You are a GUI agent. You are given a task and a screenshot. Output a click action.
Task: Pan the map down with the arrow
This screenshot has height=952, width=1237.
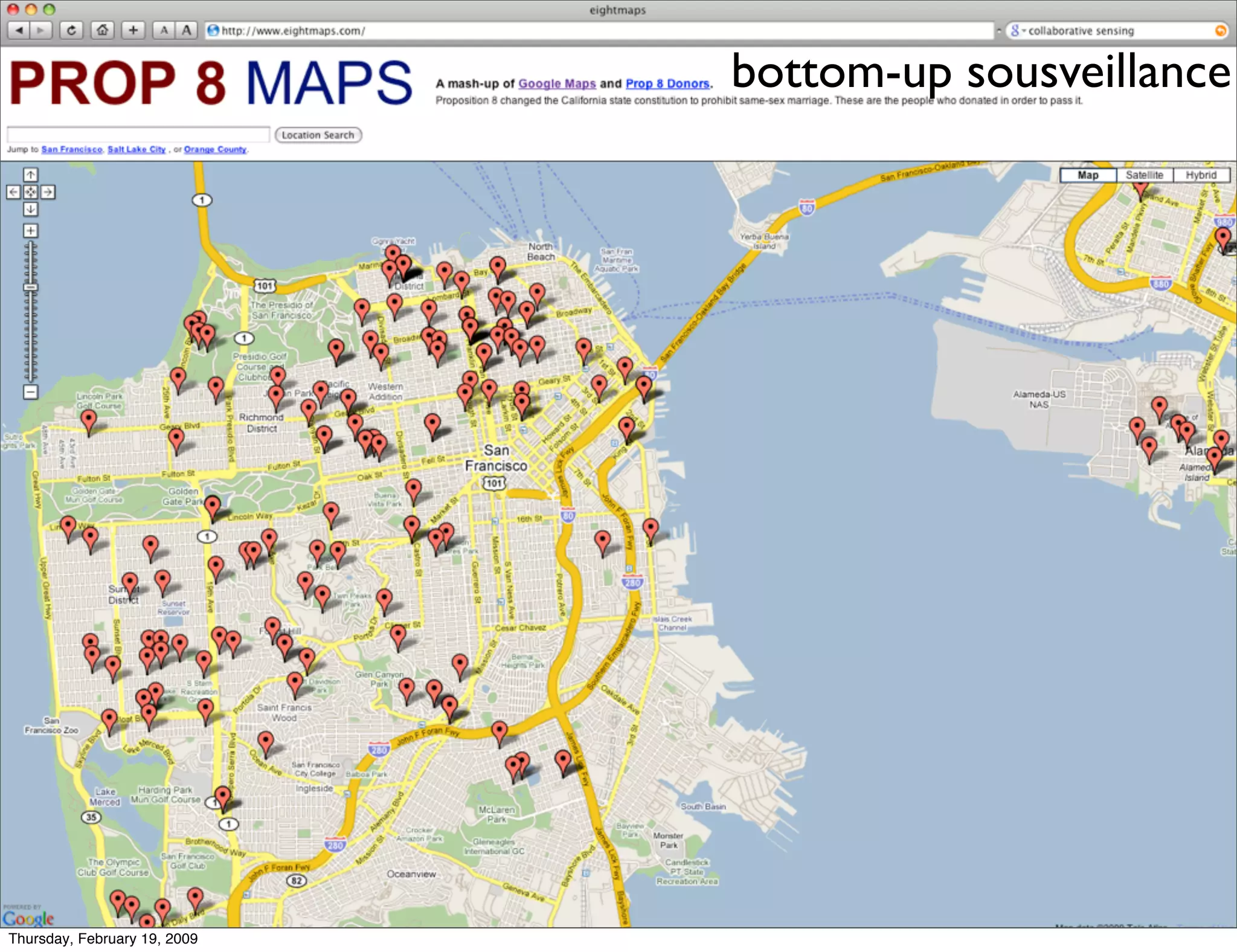(x=30, y=209)
